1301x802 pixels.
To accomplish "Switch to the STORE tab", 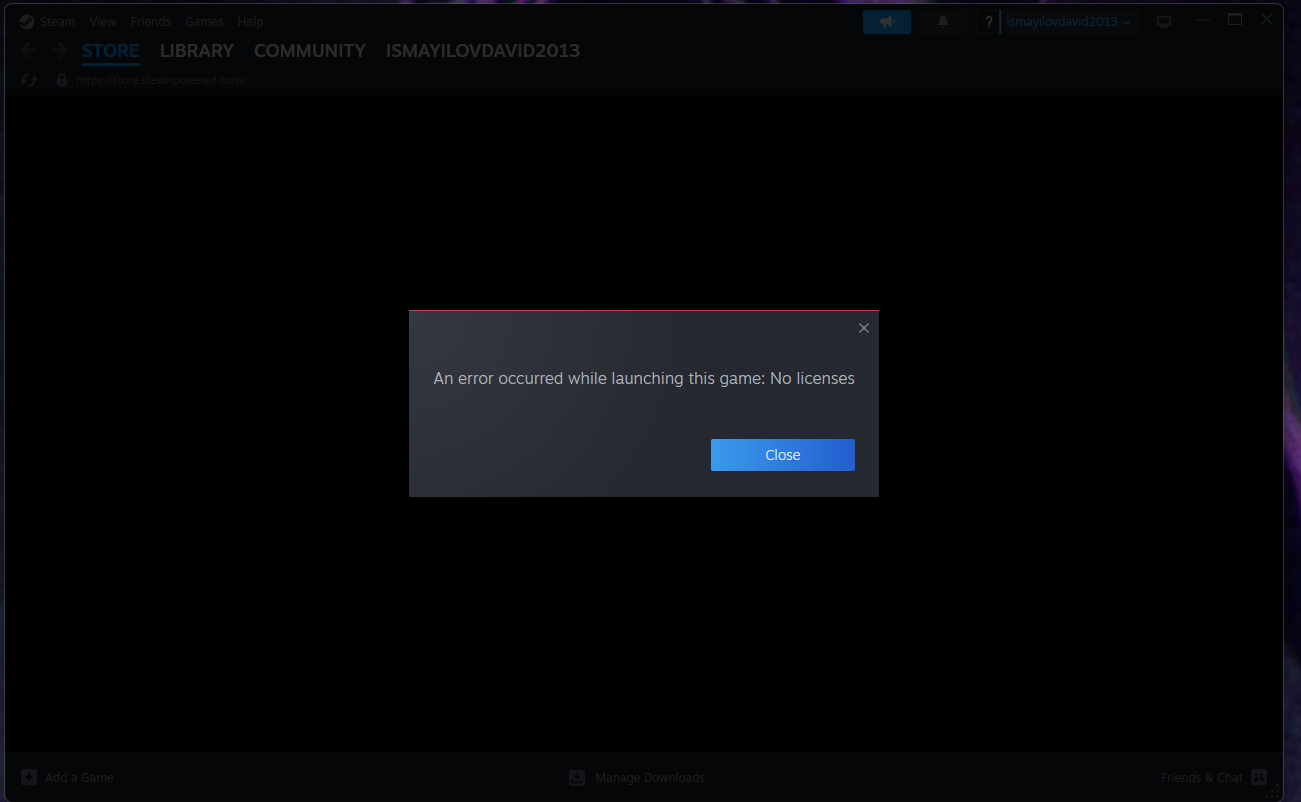I will pyautogui.click(x=110, y=51).
